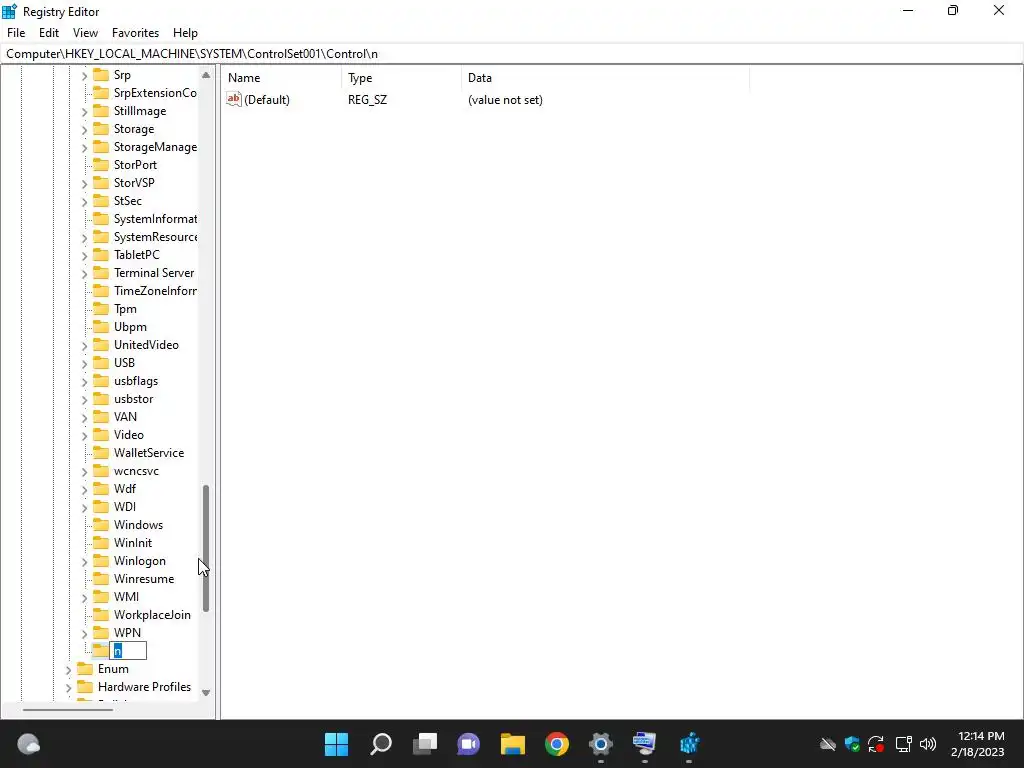Open Settings from the taskbar
This screenshot has height=768, width=1024.
pos(600,744)
